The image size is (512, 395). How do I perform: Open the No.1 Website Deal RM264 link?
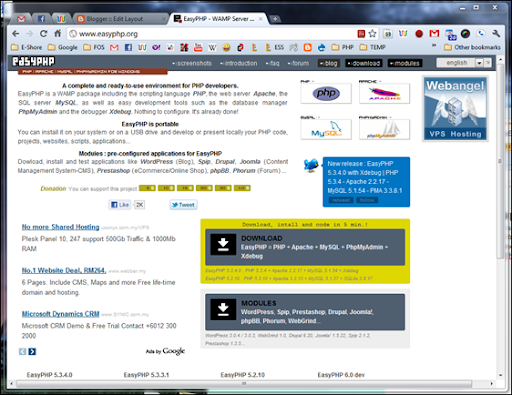point(64,270)
